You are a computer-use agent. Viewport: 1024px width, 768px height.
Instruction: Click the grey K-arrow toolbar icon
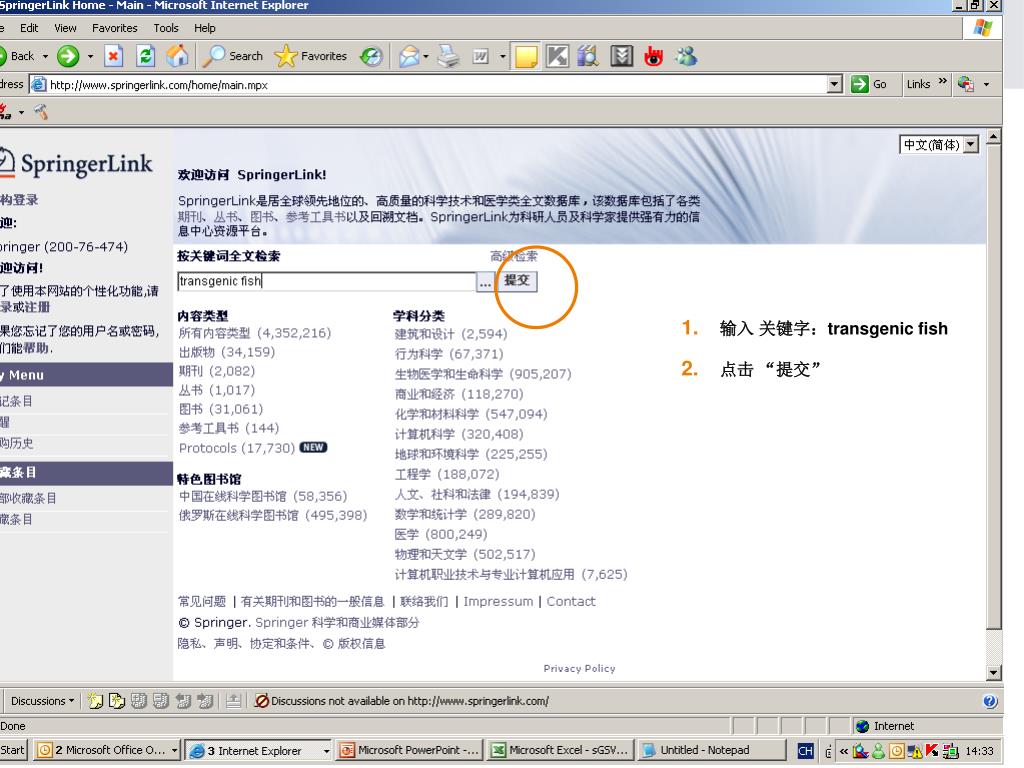[557, 57]
